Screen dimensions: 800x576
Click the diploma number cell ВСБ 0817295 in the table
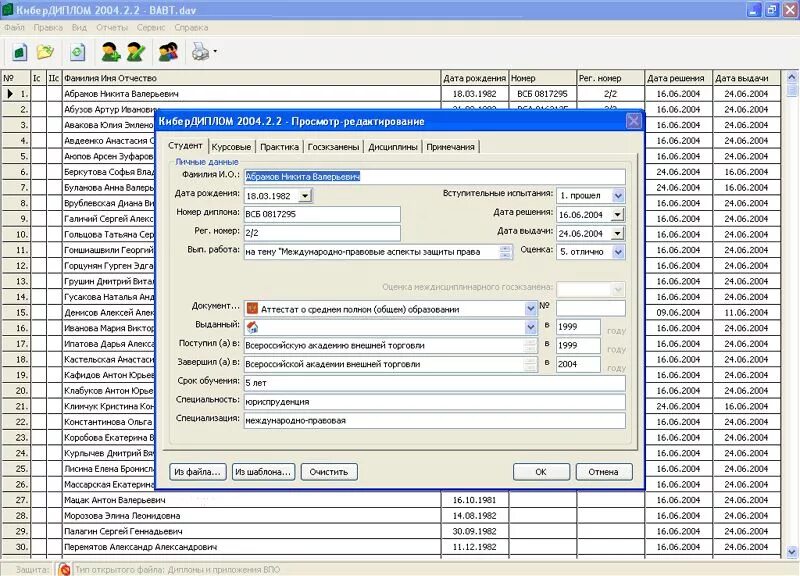(x=542, y=94)
